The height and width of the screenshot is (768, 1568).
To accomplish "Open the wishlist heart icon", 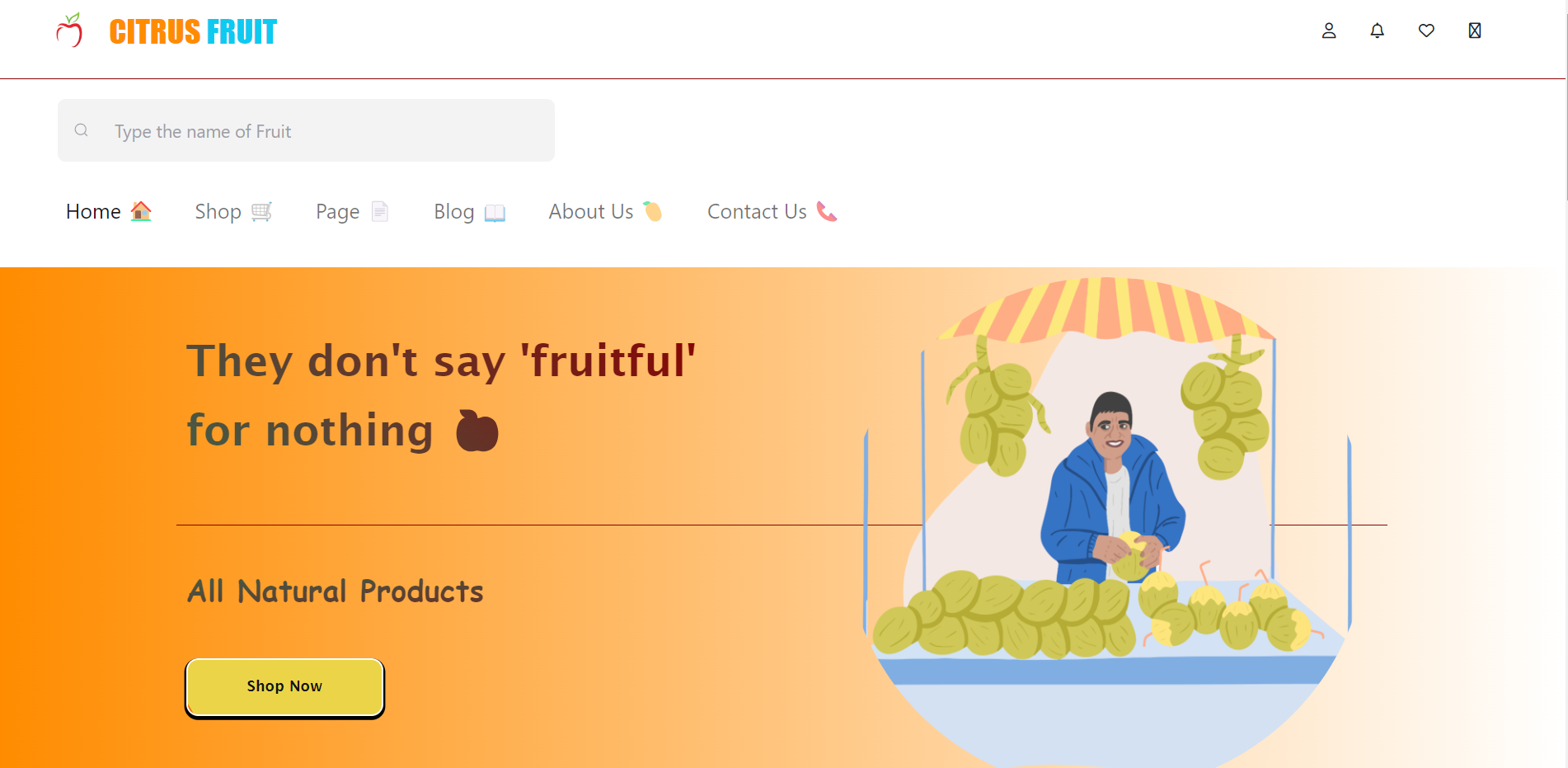I will coord(1426,31).
